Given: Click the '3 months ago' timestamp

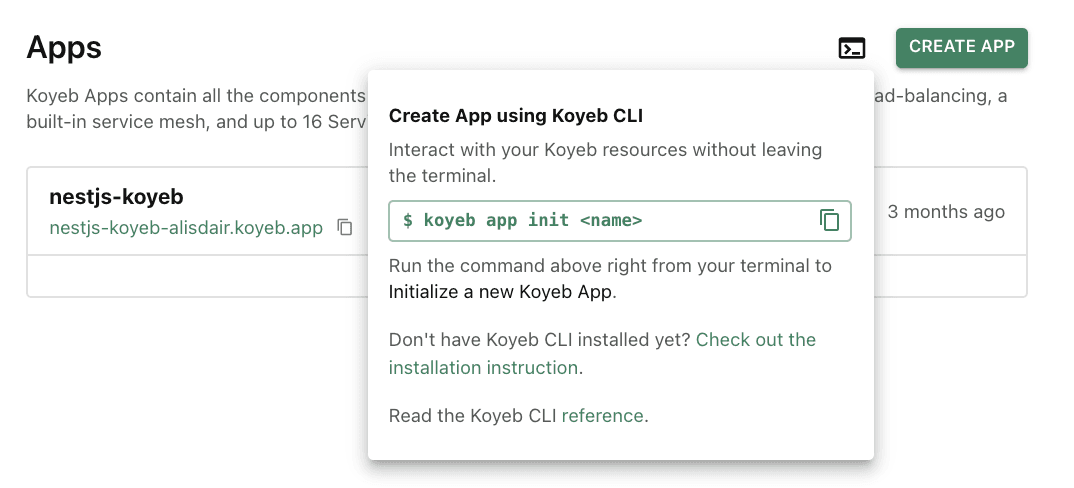Looking at the screenshot, I should 946,212.
